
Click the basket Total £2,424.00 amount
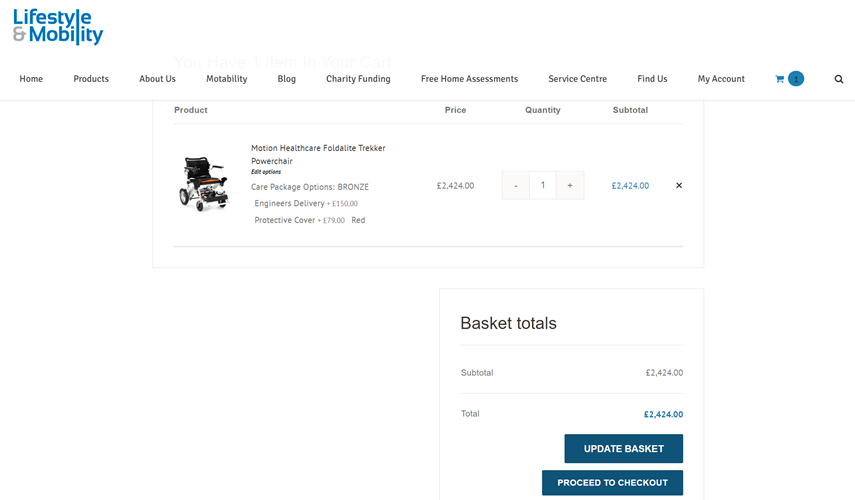tap(663, 414)
